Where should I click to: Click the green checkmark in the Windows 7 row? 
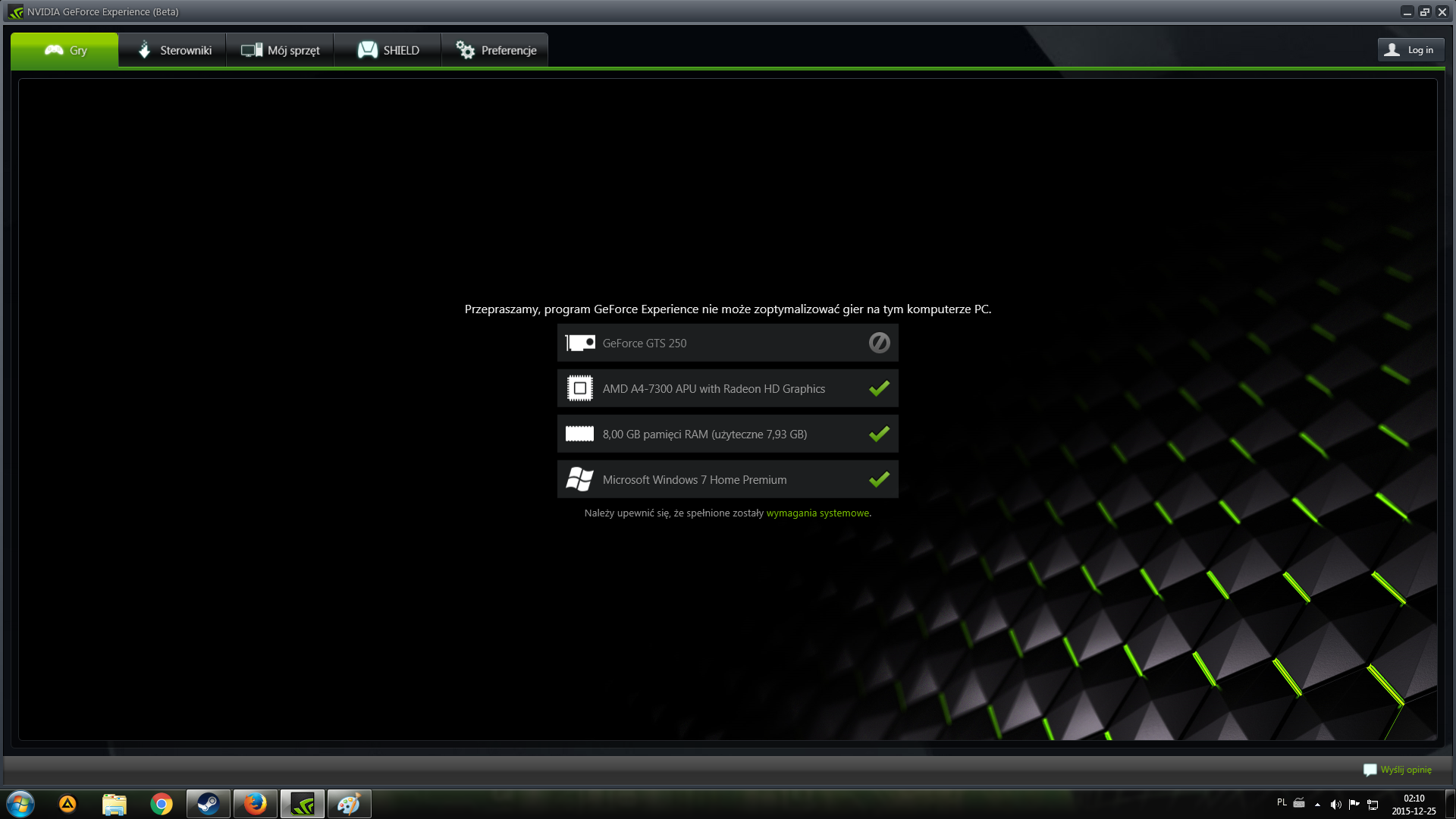point(879,479)
